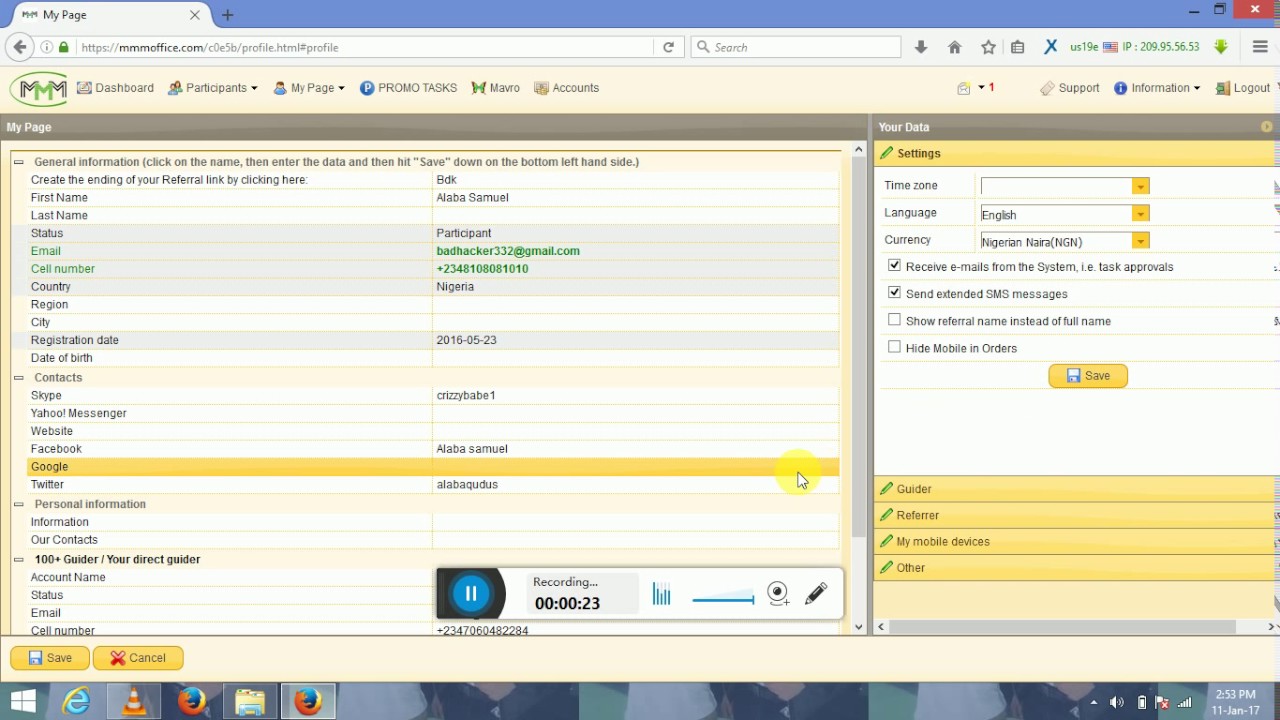Click the URL address bar

click(x=365, y=47)
